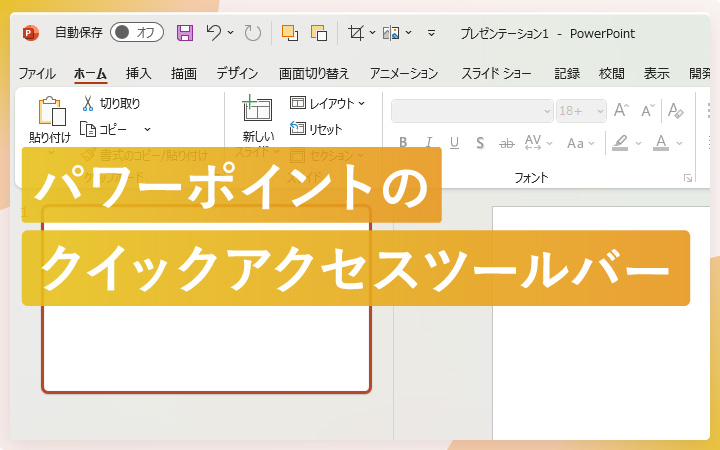The image size is (720, 450).
Task: Switch to the デザイン (Design) tab
Action: [237, 73]
